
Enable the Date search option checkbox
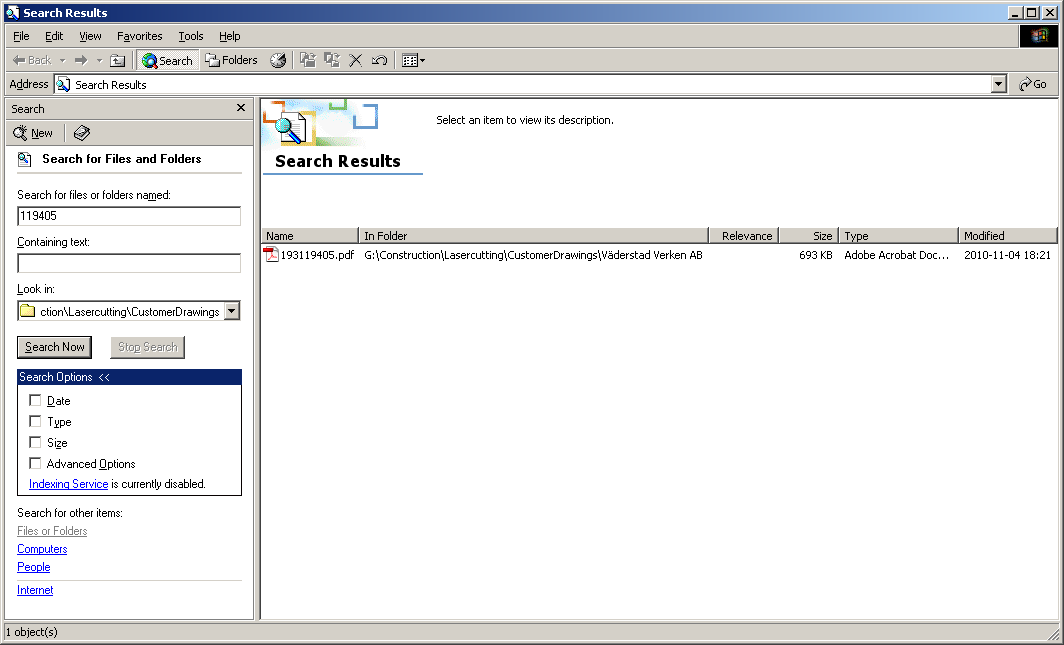tap(36, 401)
